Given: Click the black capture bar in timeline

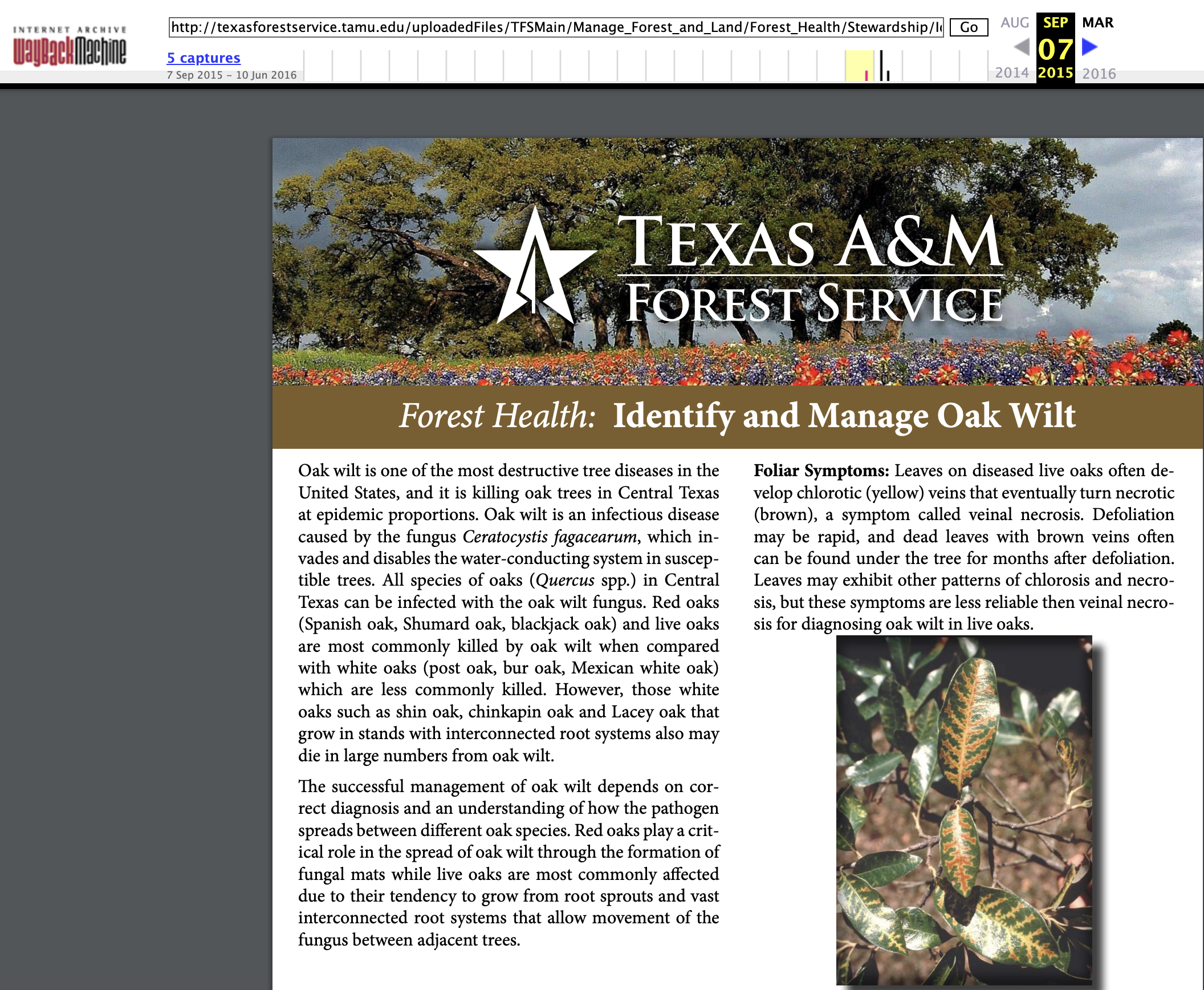Looking at the screenshot, I should coord(881,66).
